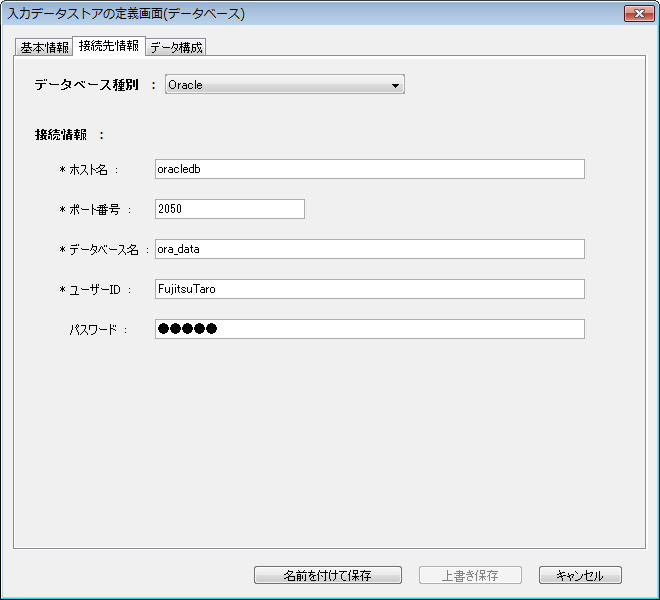Image resolution: width=660 pixels, height=600 pixels.
Task: Open the データベース種別 dropdown showing Oracle
Action: [285, 84]
